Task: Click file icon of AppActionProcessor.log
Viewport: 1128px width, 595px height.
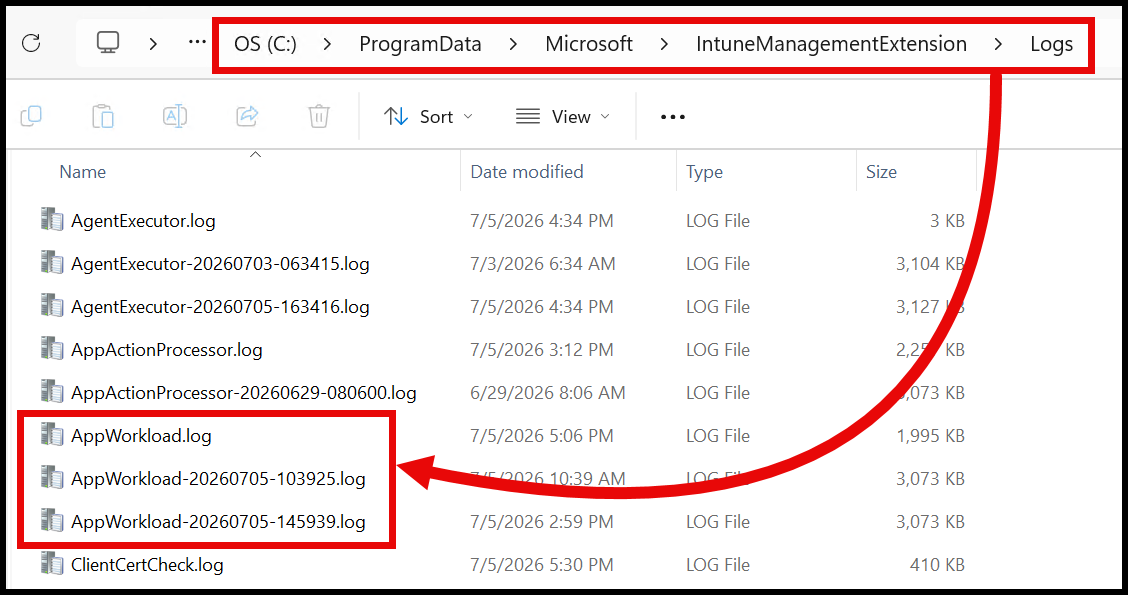Action: (52, 349)
